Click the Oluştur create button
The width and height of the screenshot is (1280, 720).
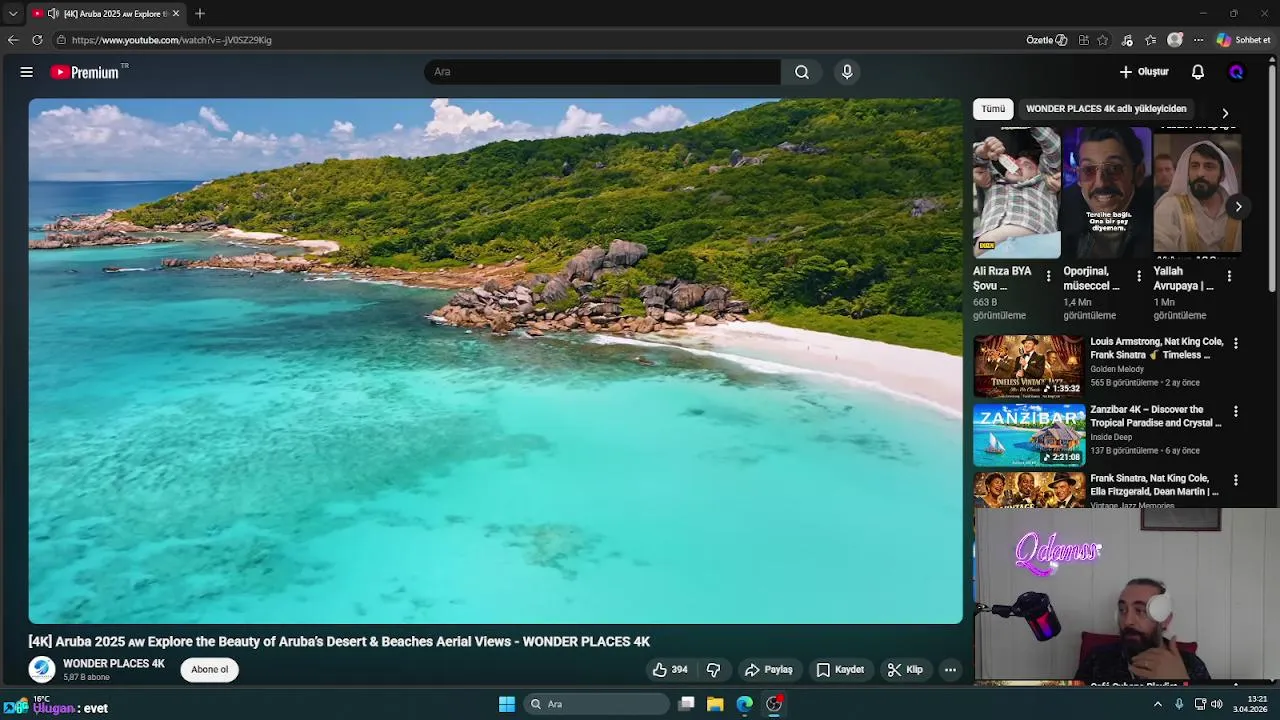click(1144, 72)
